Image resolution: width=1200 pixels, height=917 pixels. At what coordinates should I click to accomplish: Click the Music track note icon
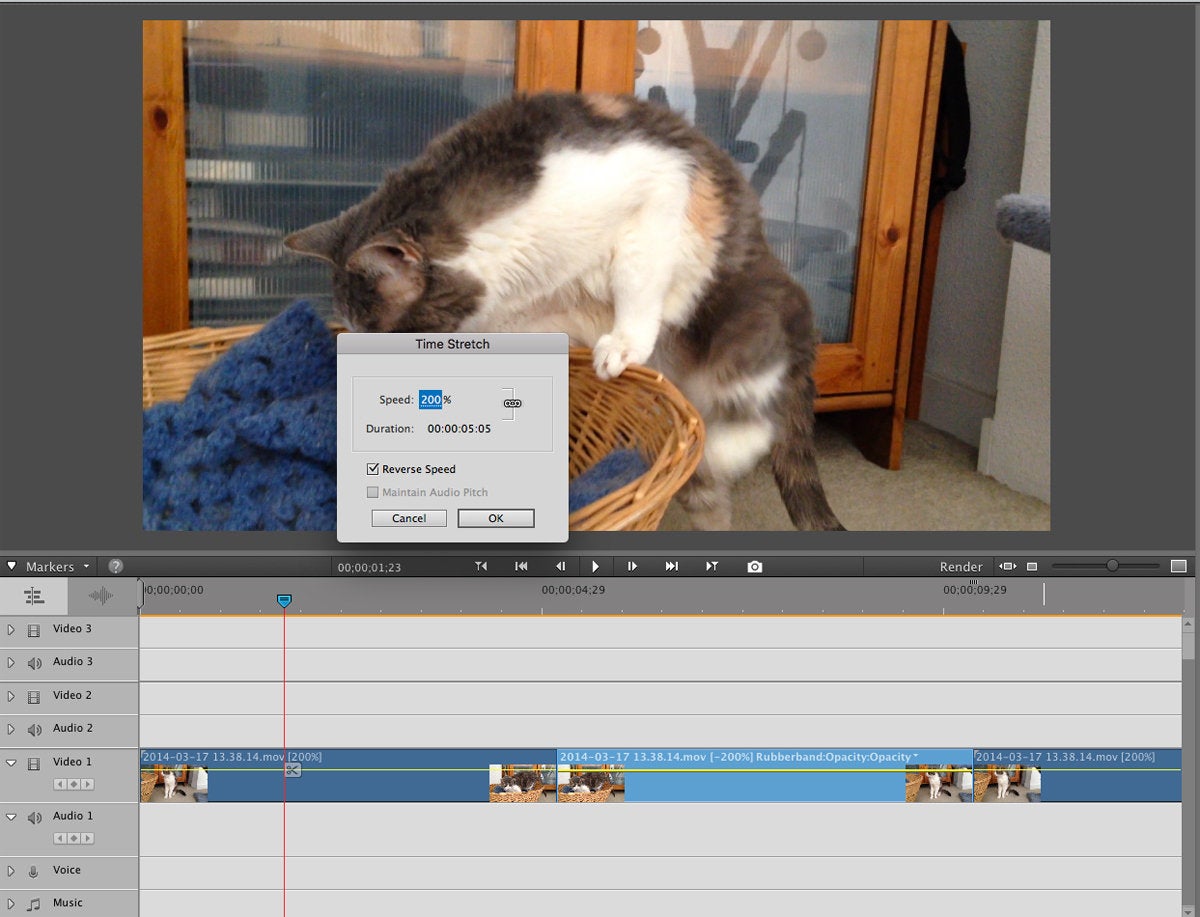[x=34, y=904]
